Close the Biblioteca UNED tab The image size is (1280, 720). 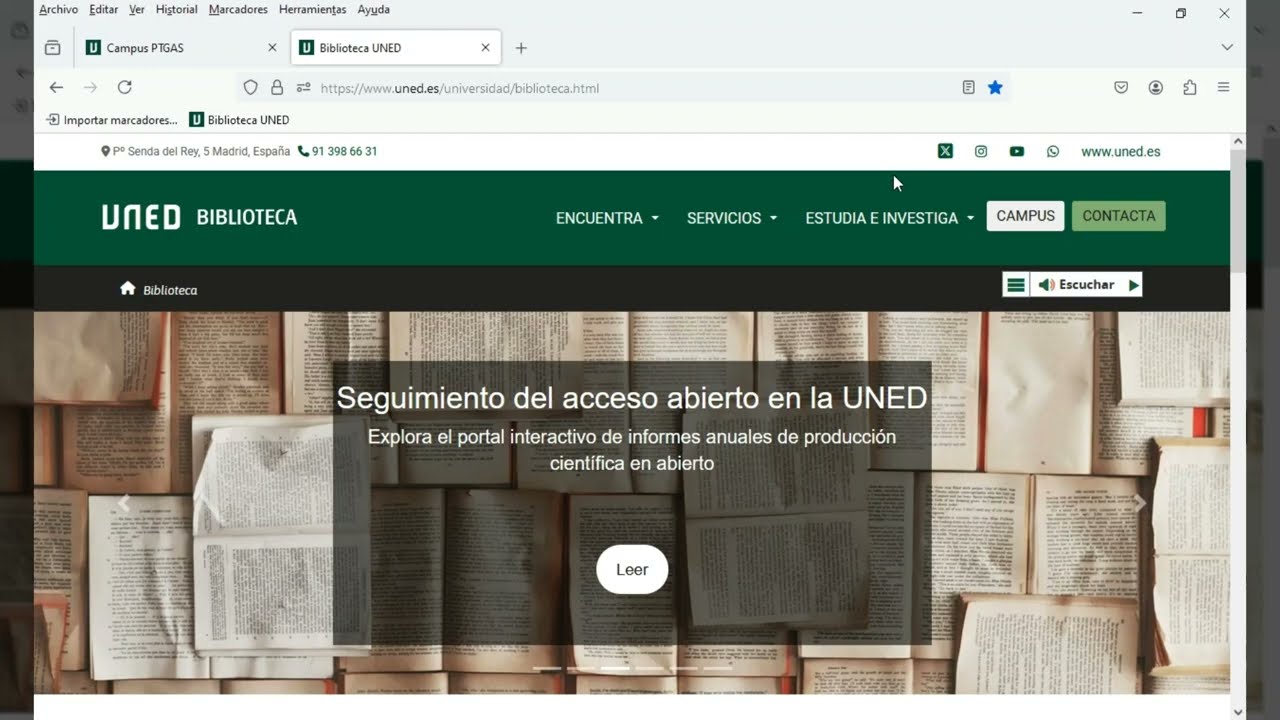pyautogui.click(x=486, y=48)
